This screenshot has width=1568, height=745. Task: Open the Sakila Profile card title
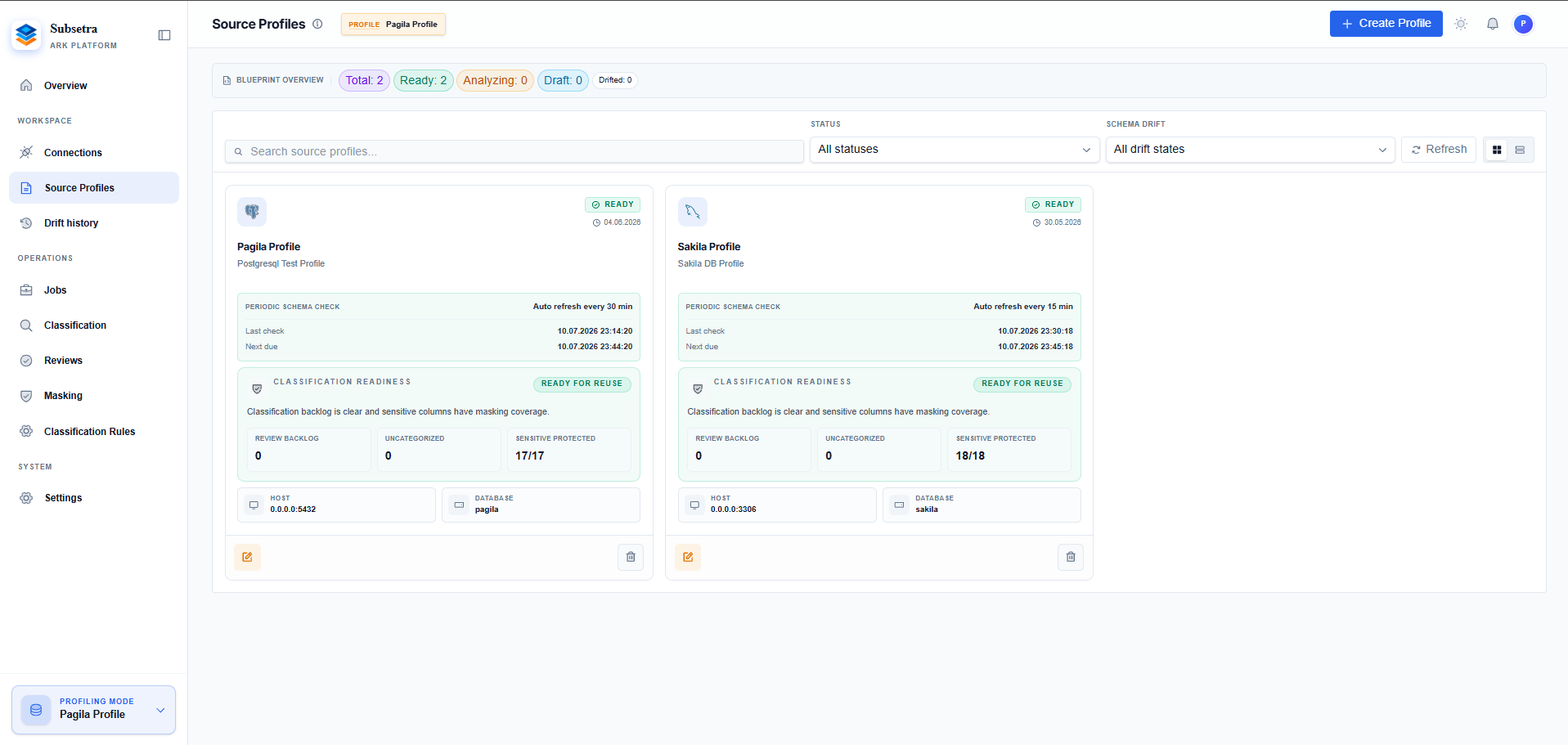pos(709,247)
